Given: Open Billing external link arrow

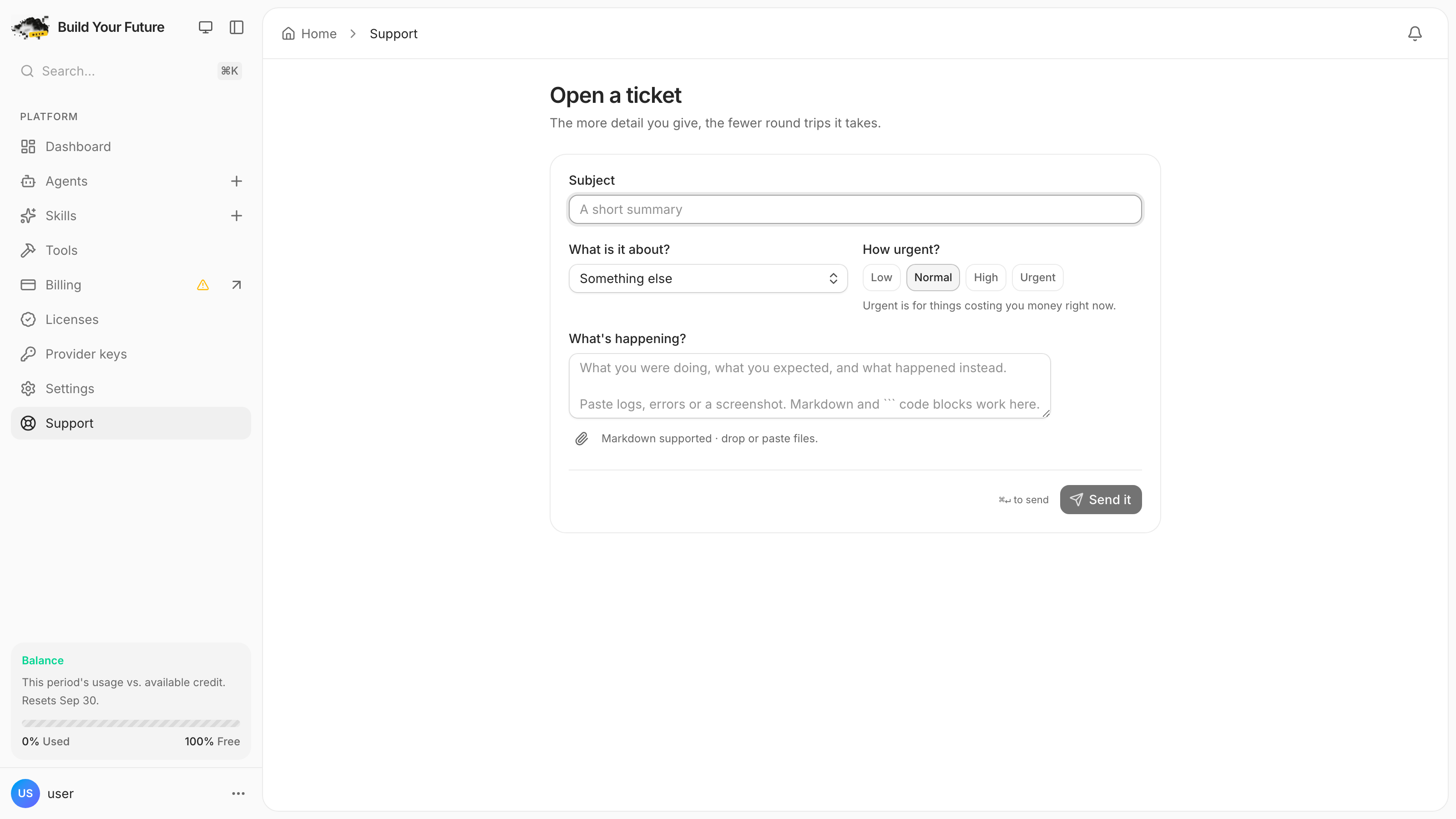Looking at the screenshot, I should [236, 285].
